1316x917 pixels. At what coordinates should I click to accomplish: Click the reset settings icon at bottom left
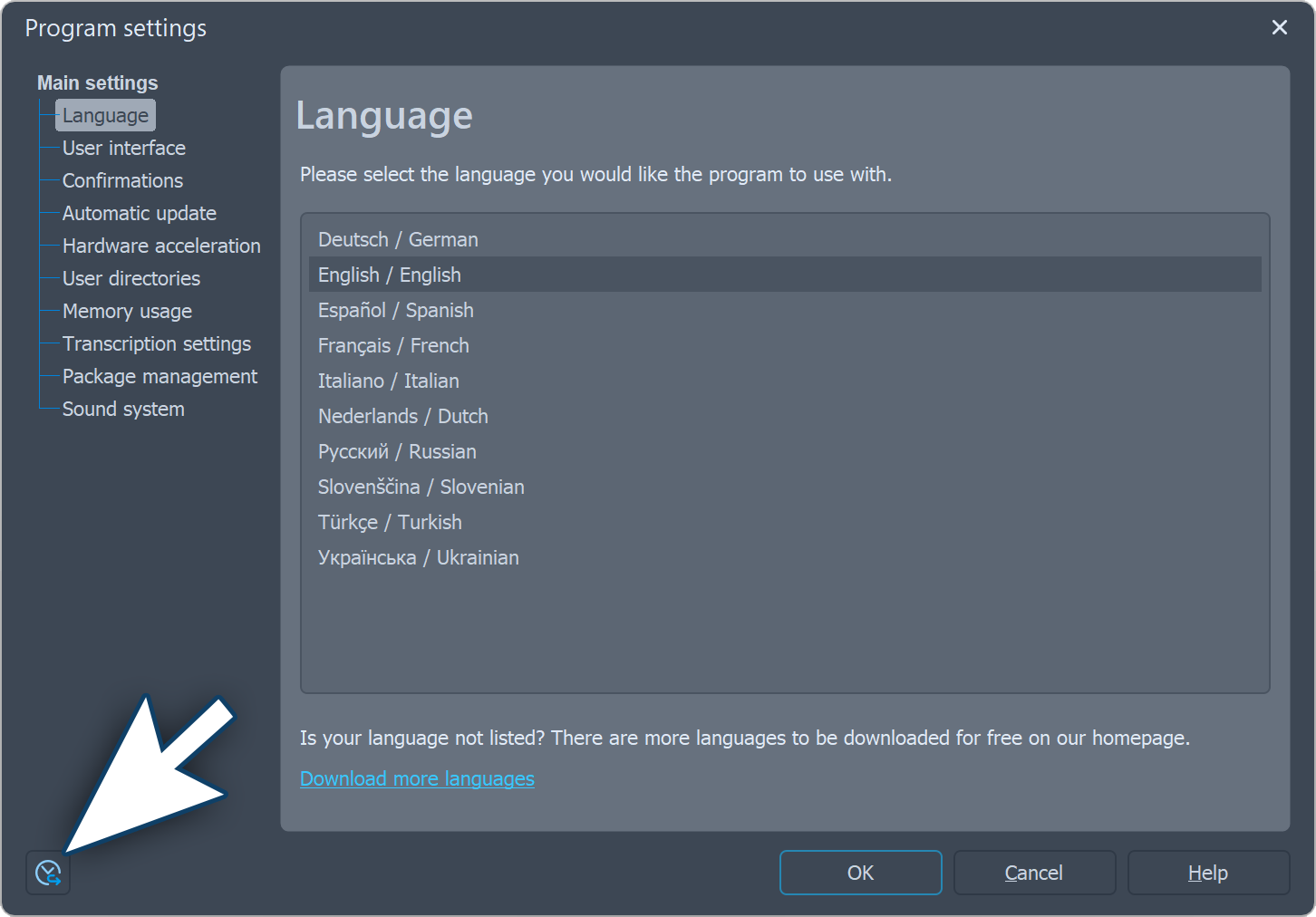point(48,873)
